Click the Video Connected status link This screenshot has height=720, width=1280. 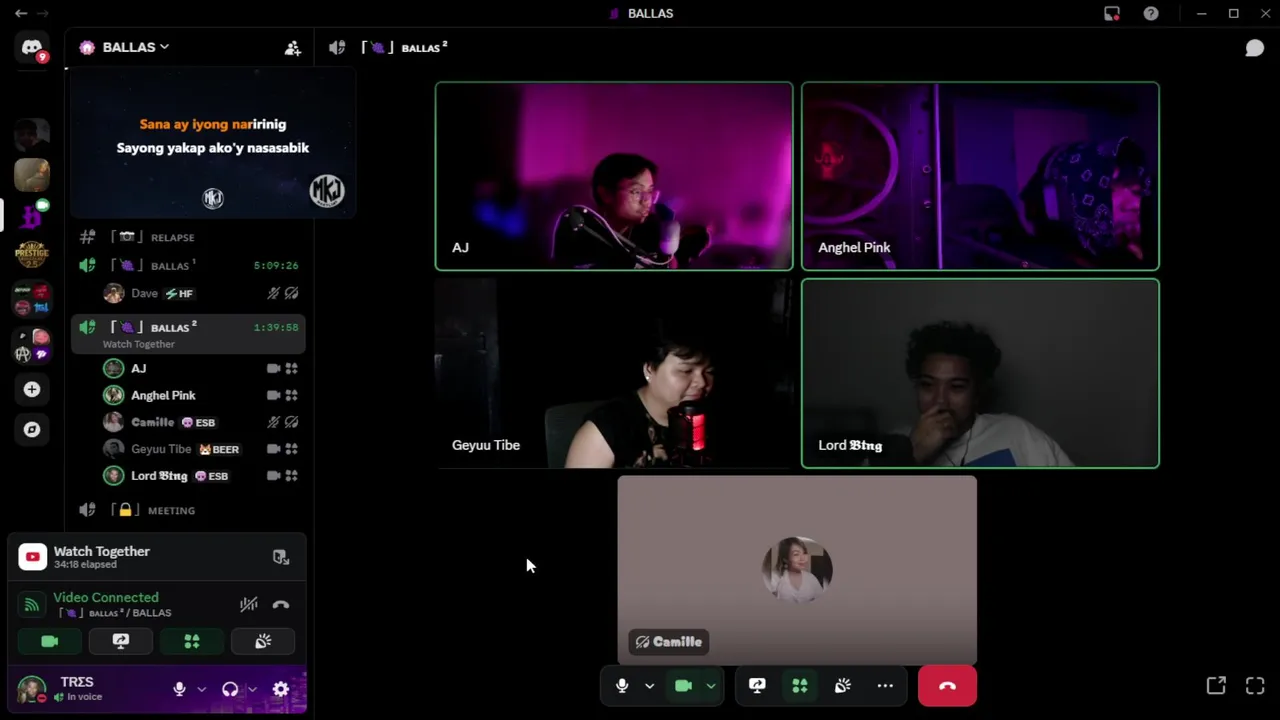(106, 597)
